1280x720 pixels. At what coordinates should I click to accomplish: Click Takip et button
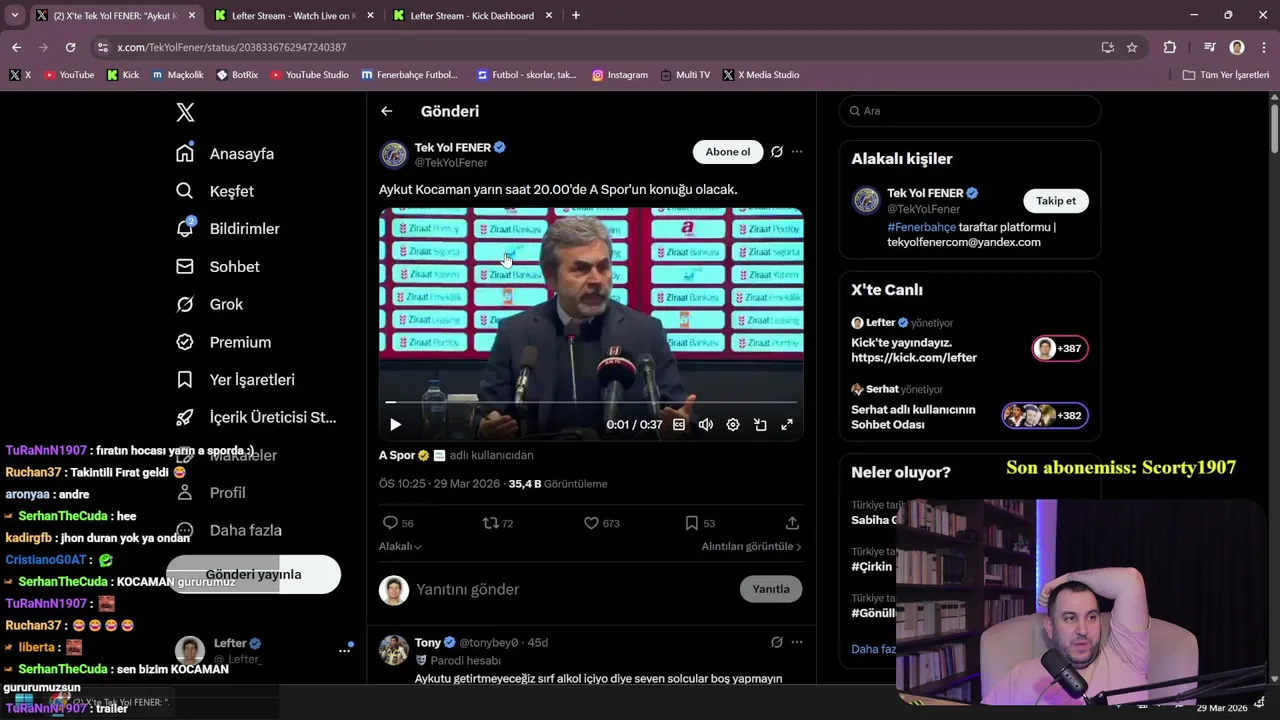1056,201
